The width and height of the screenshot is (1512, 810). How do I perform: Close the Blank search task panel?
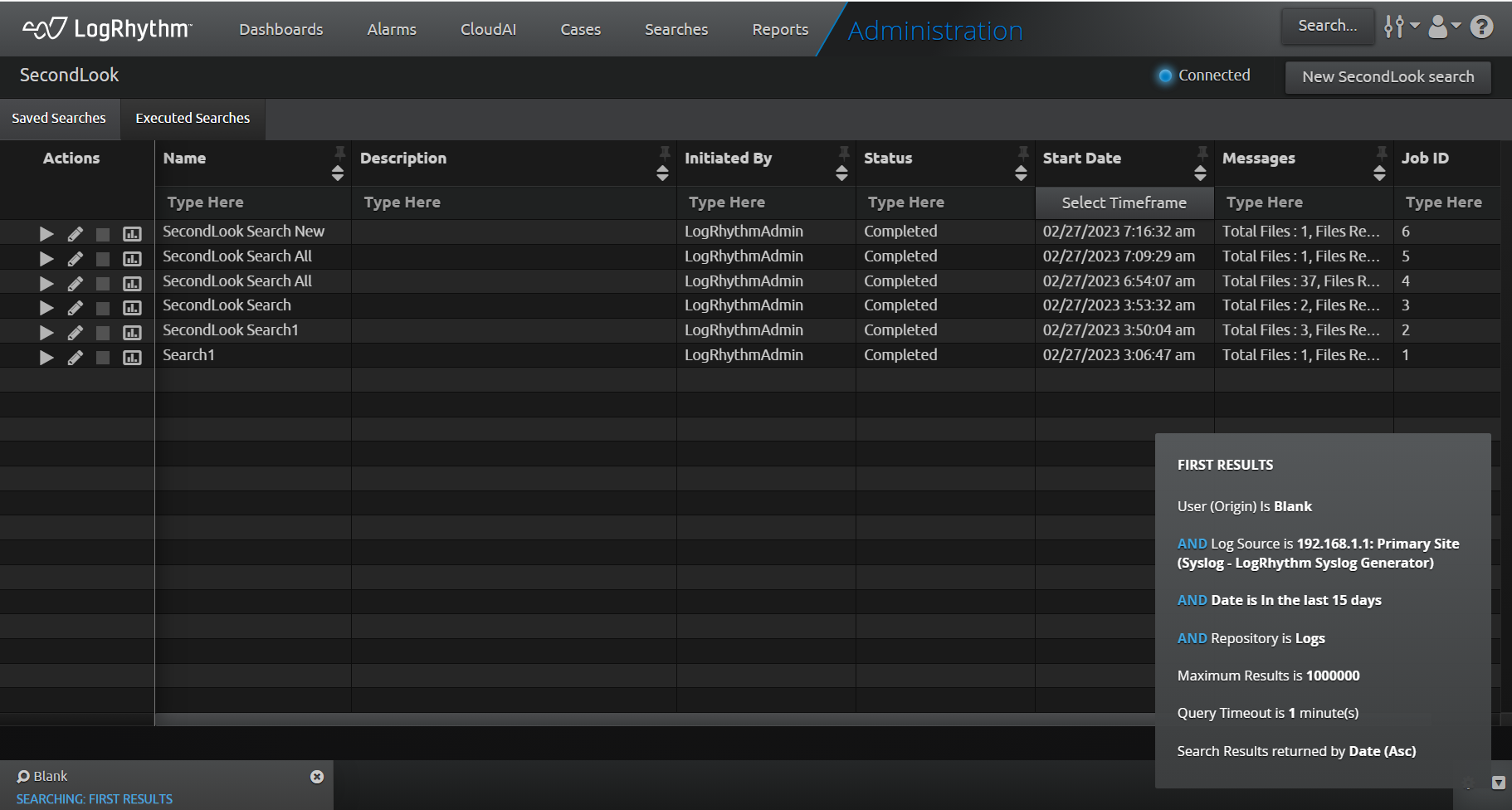[x=317, y=777]
